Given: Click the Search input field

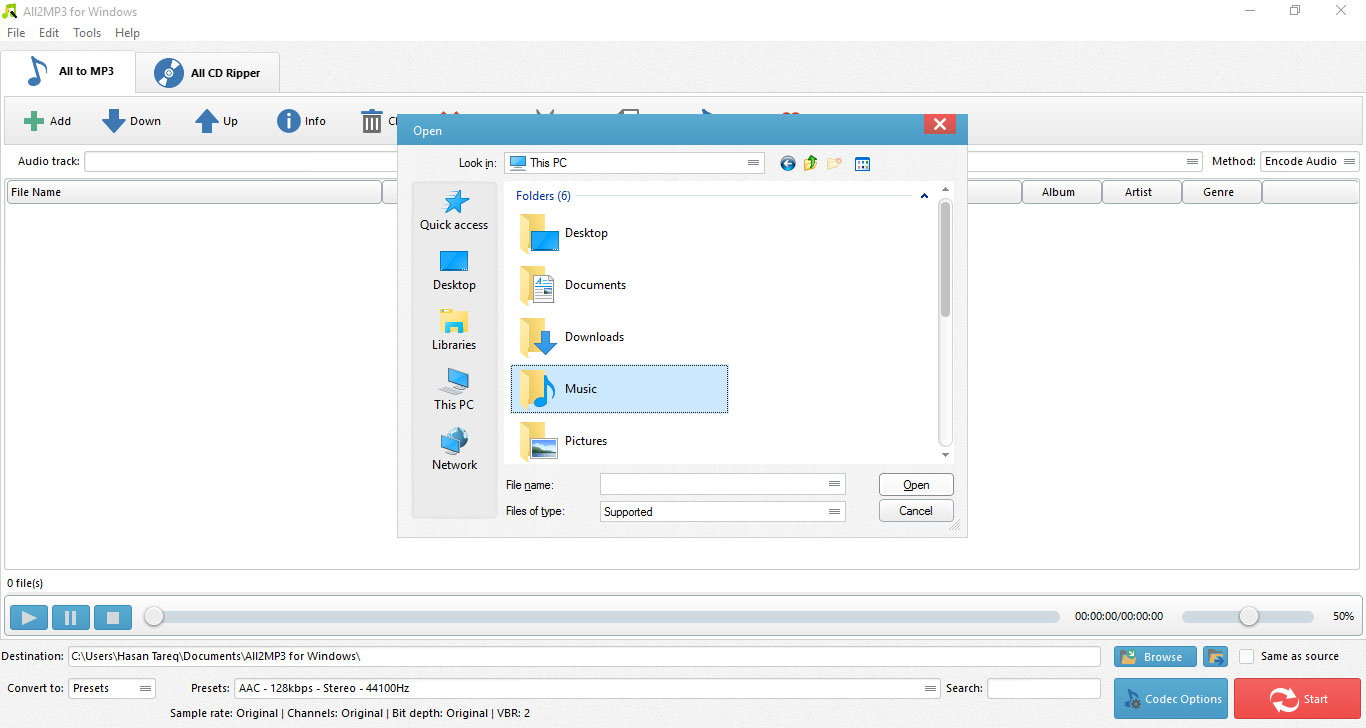Looking at the screenshot, I should (1044, 688).
